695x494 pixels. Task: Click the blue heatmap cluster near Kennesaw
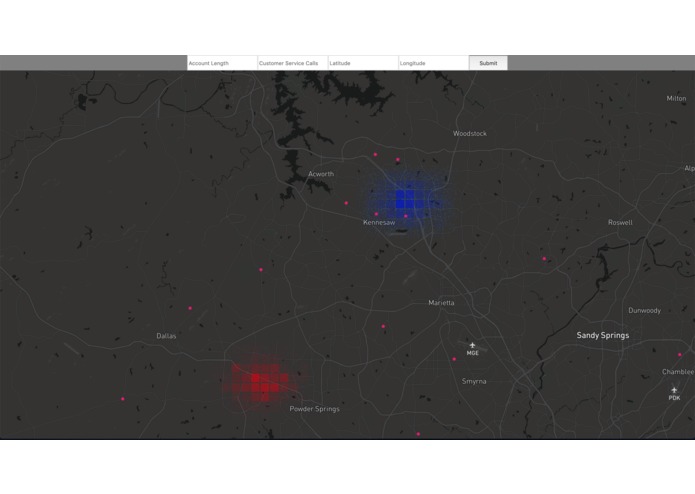point(409,199)
